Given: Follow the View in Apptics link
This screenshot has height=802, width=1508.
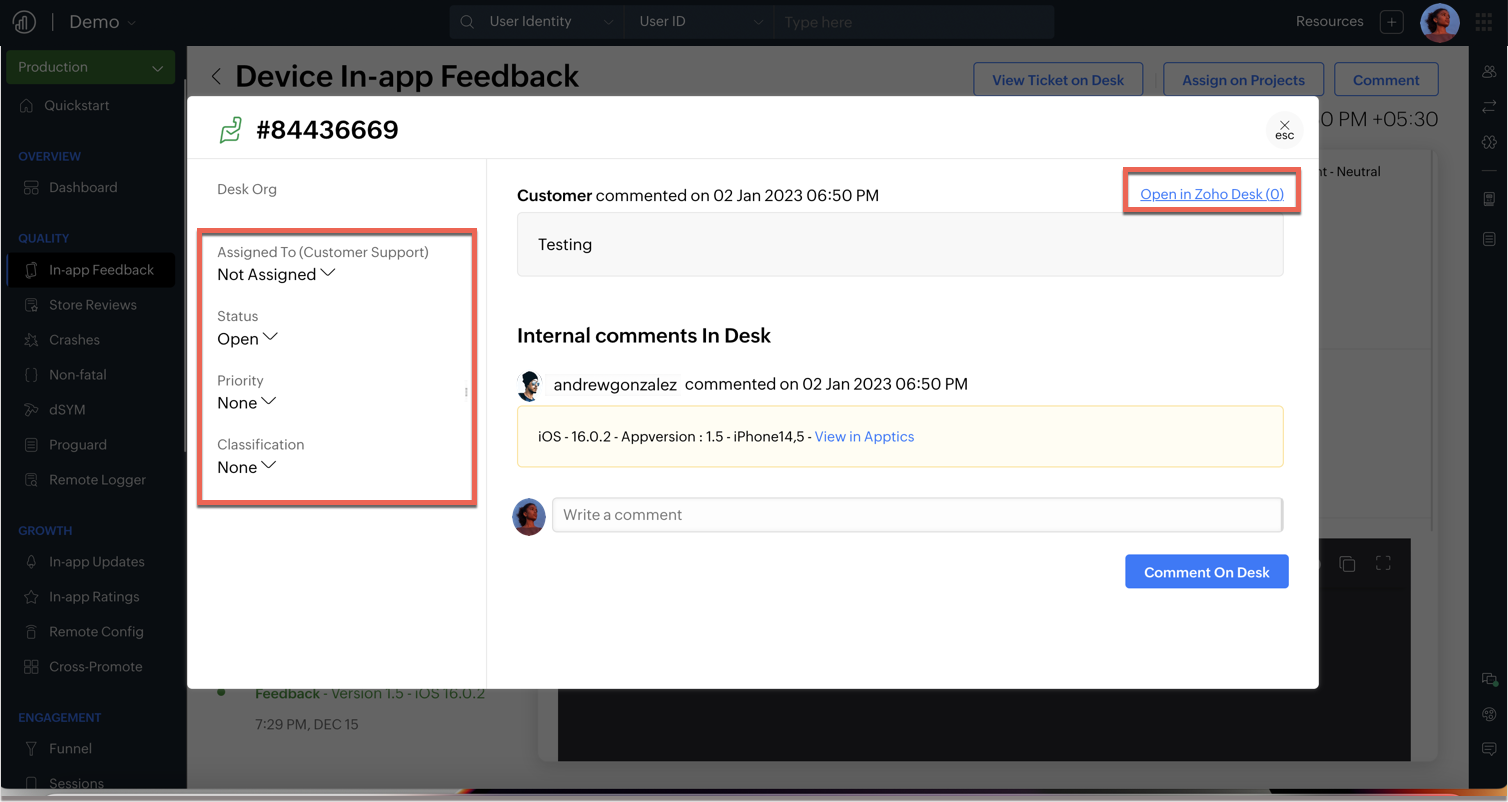Looking at the screenshot, I should pyautogui.click(x=864, y=436).
